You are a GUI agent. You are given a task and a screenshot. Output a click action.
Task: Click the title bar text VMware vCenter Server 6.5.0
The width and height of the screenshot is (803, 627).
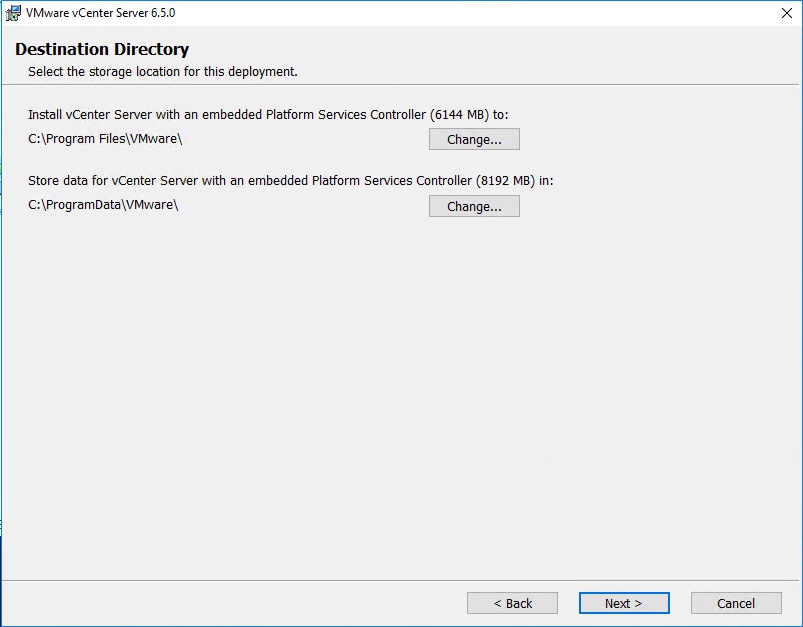[100, 13]
